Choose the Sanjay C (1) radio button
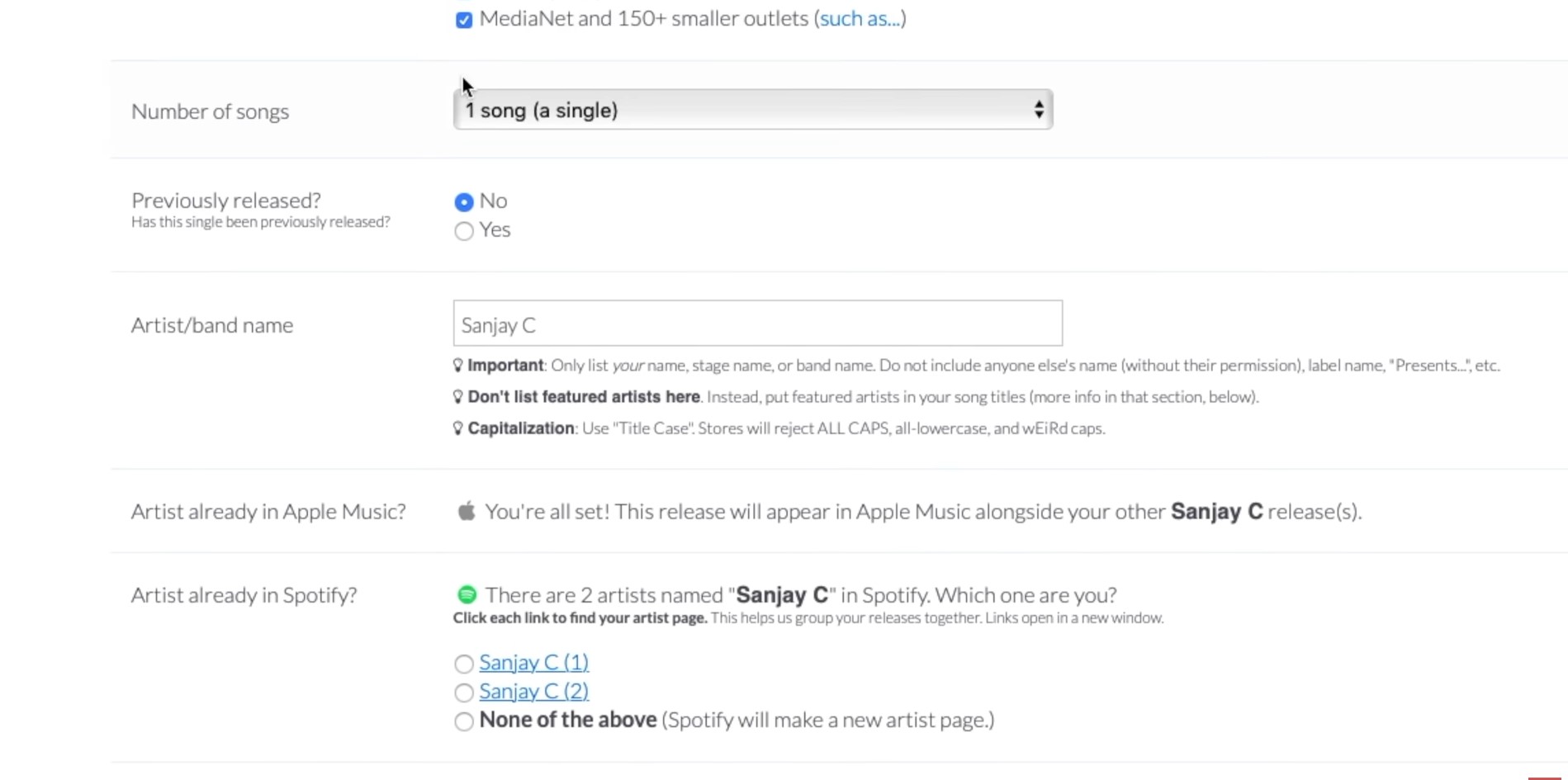 (x=464, y=664)
